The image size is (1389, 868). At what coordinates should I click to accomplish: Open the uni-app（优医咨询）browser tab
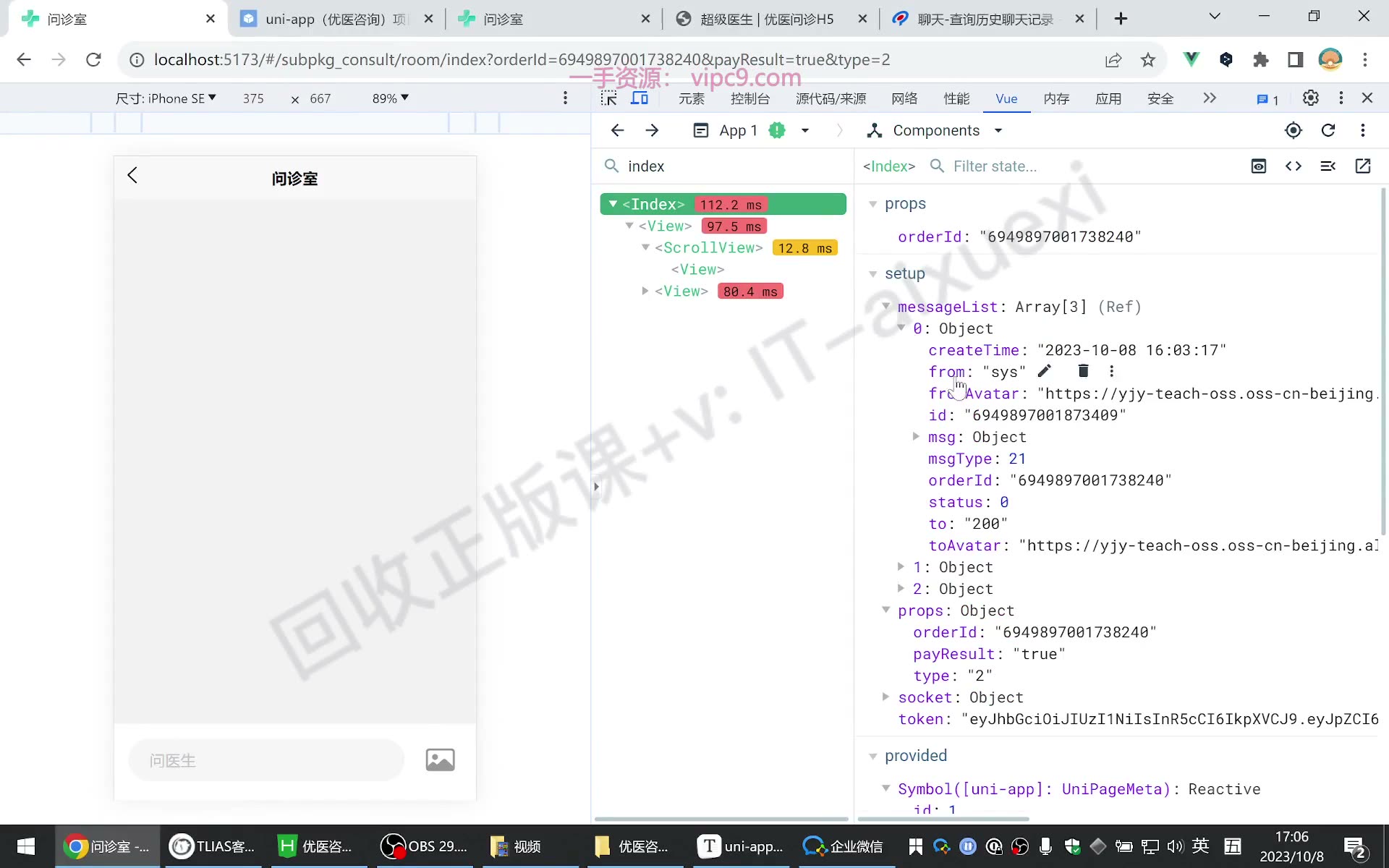336,19
